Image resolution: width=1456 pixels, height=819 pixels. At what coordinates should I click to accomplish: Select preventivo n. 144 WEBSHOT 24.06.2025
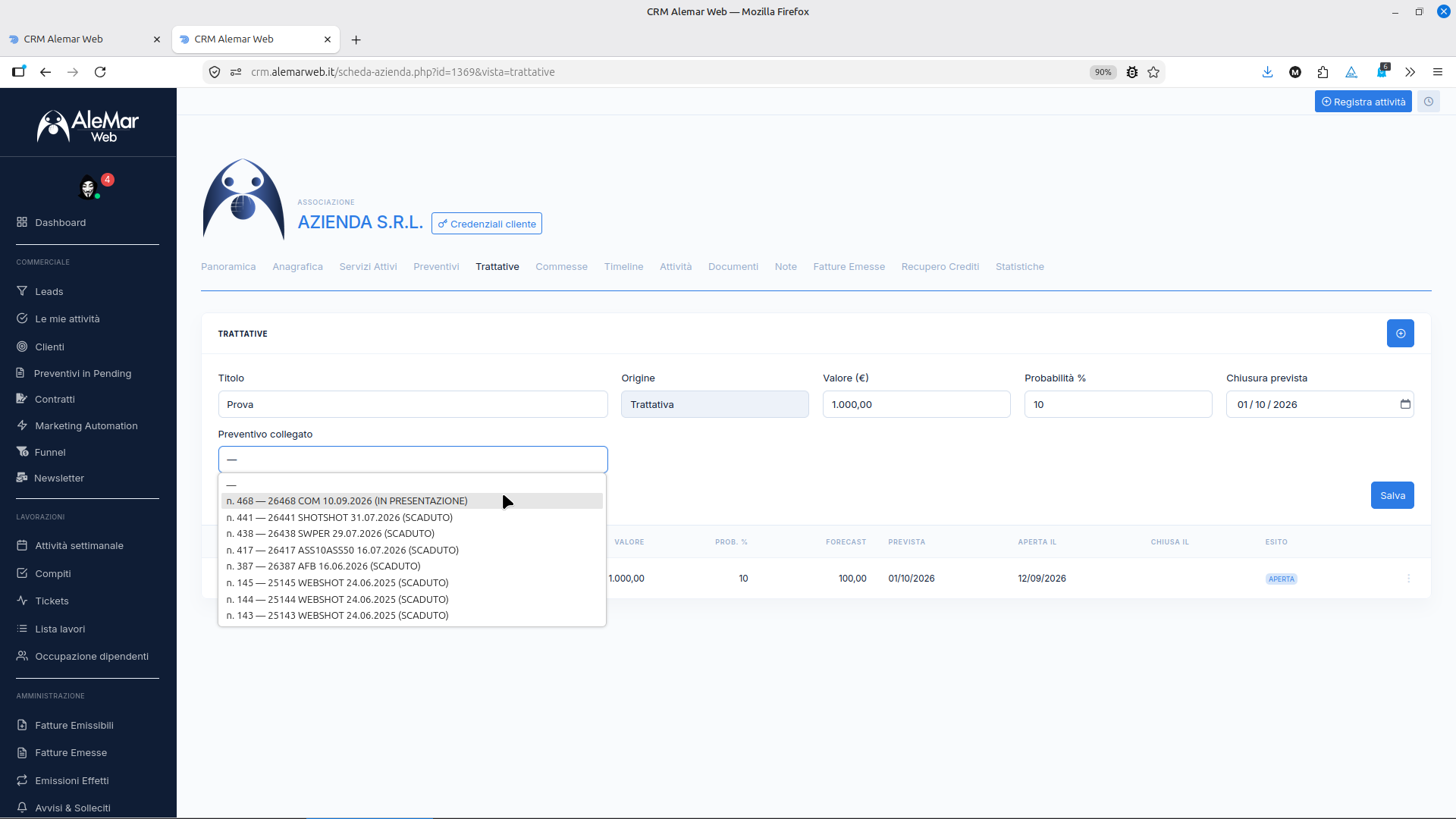pyautogui.click(x=412, y=600)
